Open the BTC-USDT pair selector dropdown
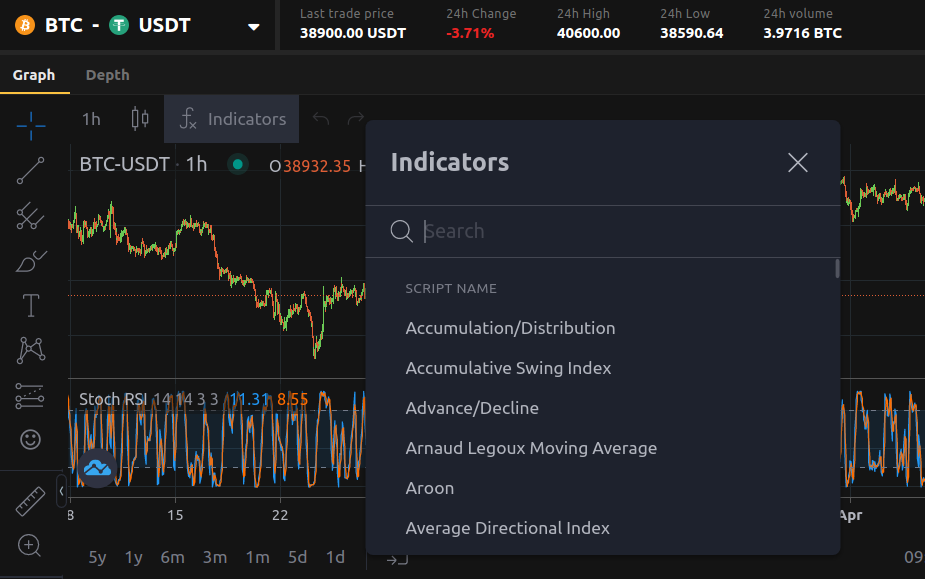 [253, 27]
